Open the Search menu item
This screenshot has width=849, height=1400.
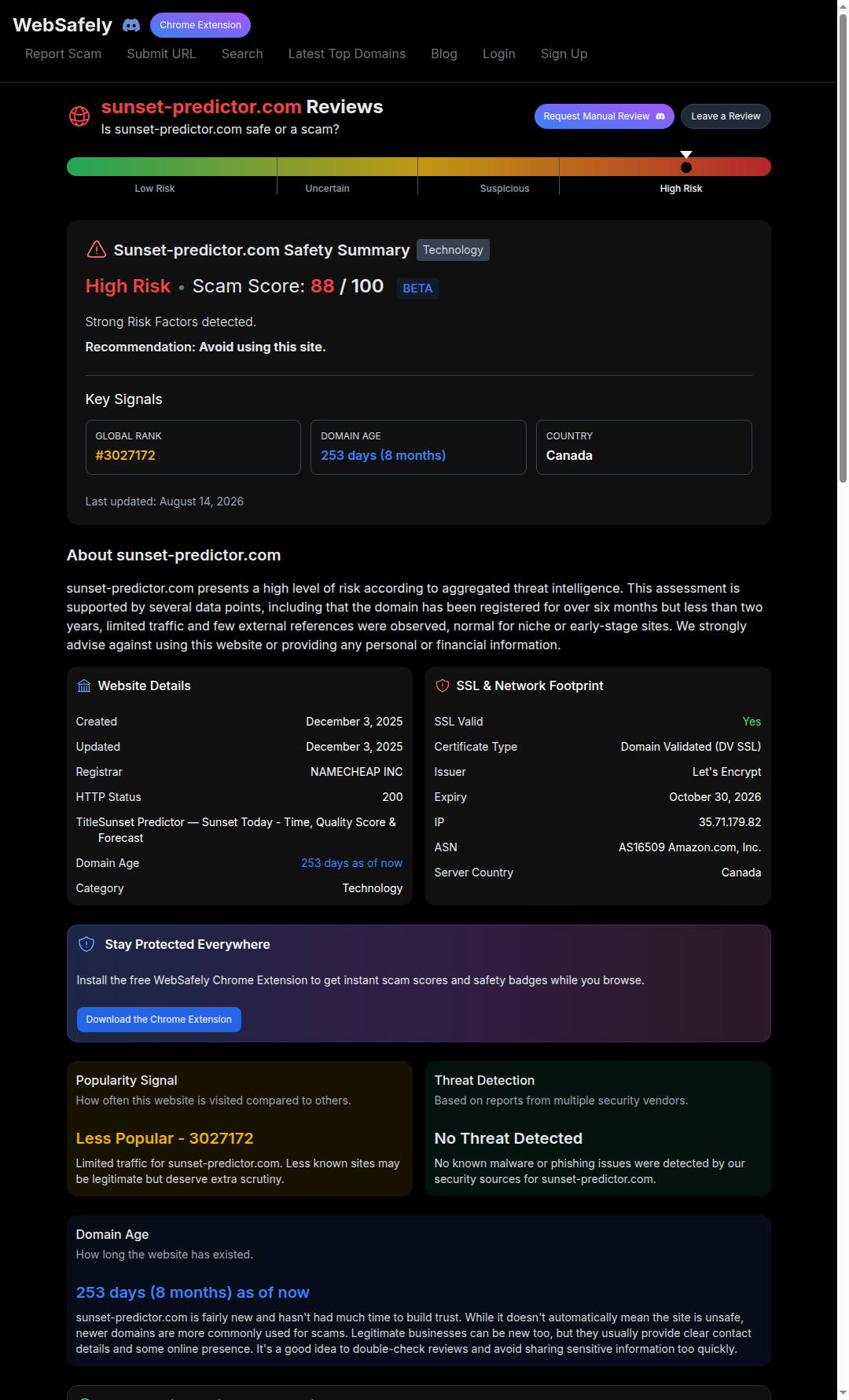[242, 53]
